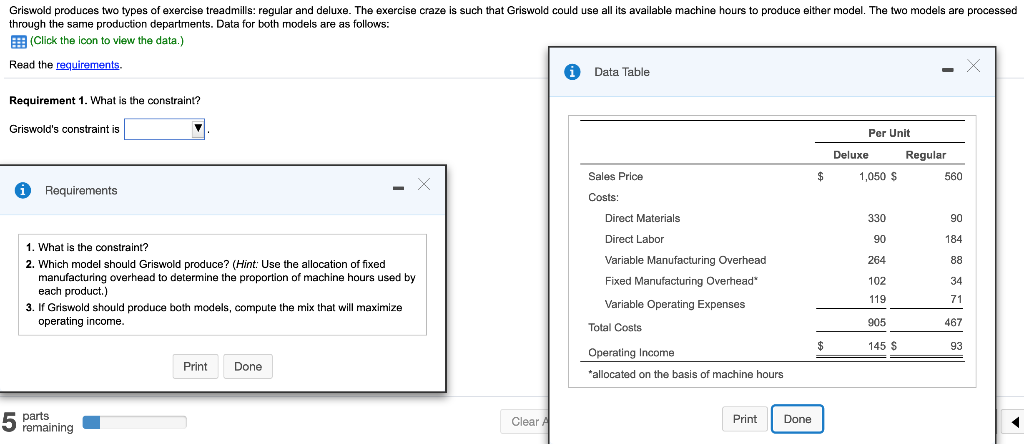Select the Direct Materials row label
Viewport: 1024px width, 444px height.
pyautogui.click(x=642, y=218)
